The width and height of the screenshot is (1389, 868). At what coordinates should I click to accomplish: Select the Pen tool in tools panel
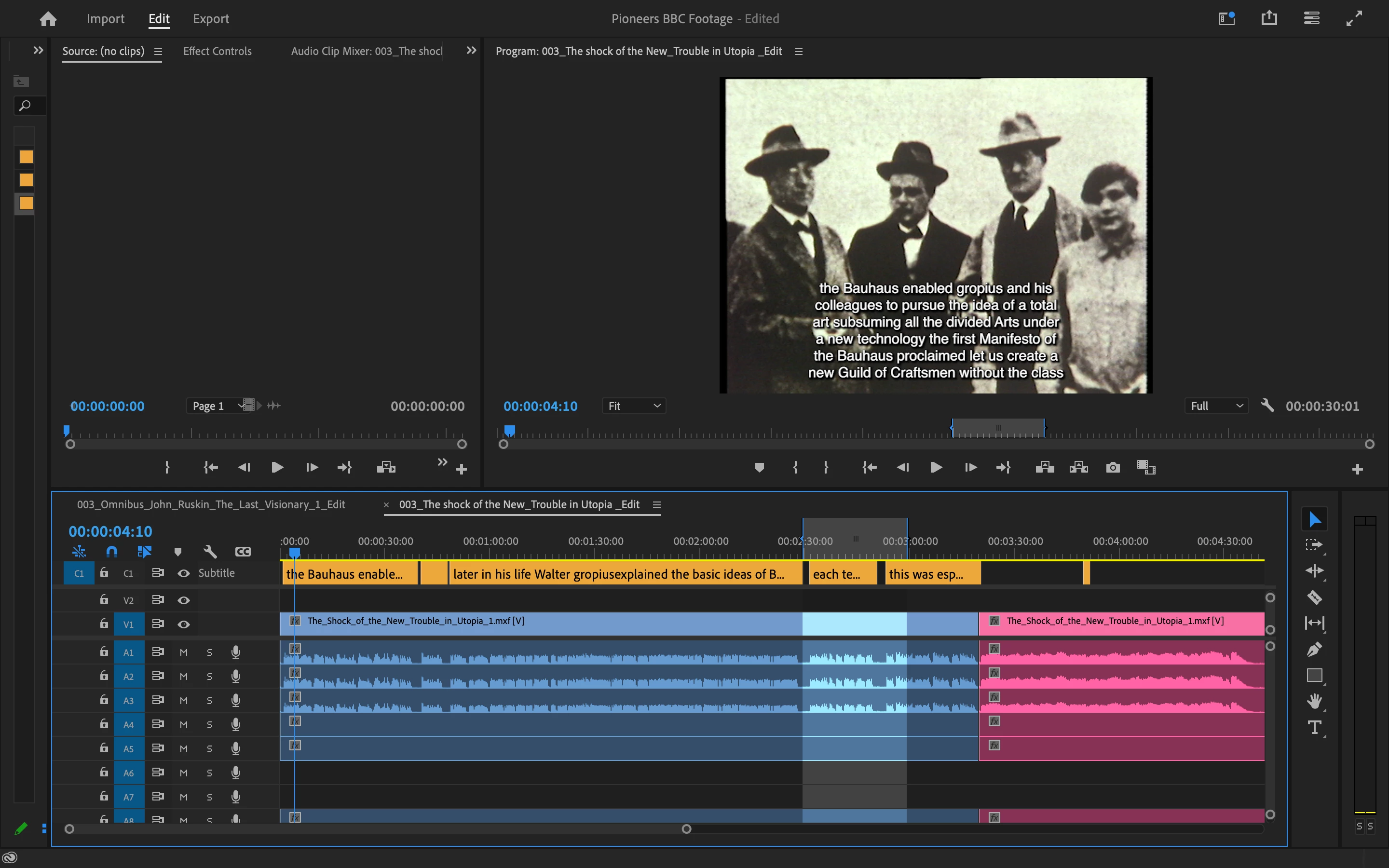pos(1314,649)
